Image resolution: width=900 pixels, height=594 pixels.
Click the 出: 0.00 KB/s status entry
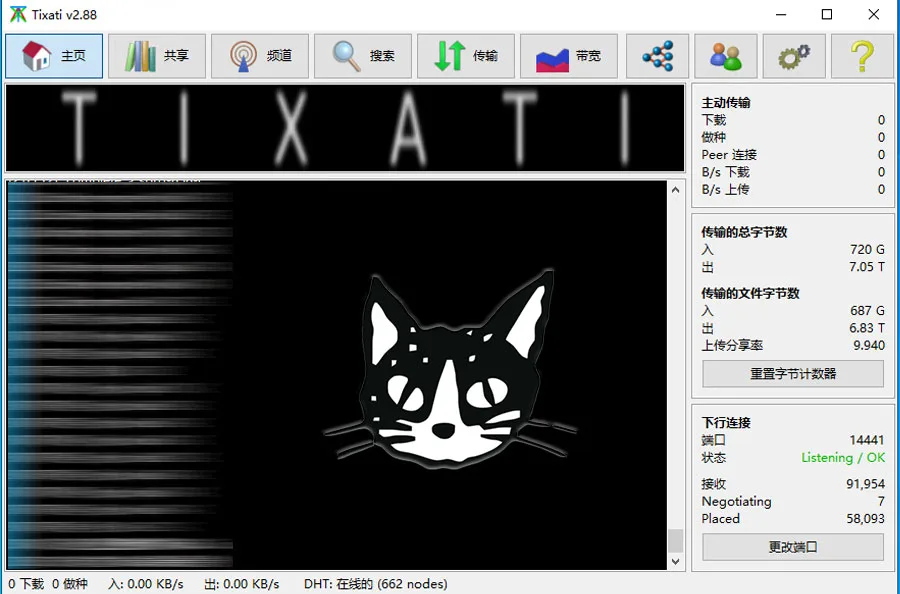[242, 584]
